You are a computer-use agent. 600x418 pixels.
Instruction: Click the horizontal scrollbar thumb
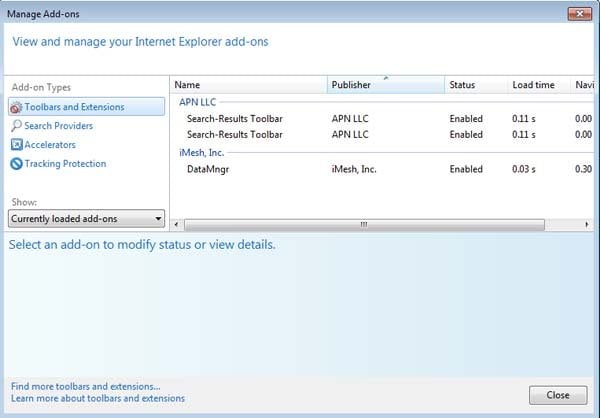pyautogui.click(x=364, y=224)
